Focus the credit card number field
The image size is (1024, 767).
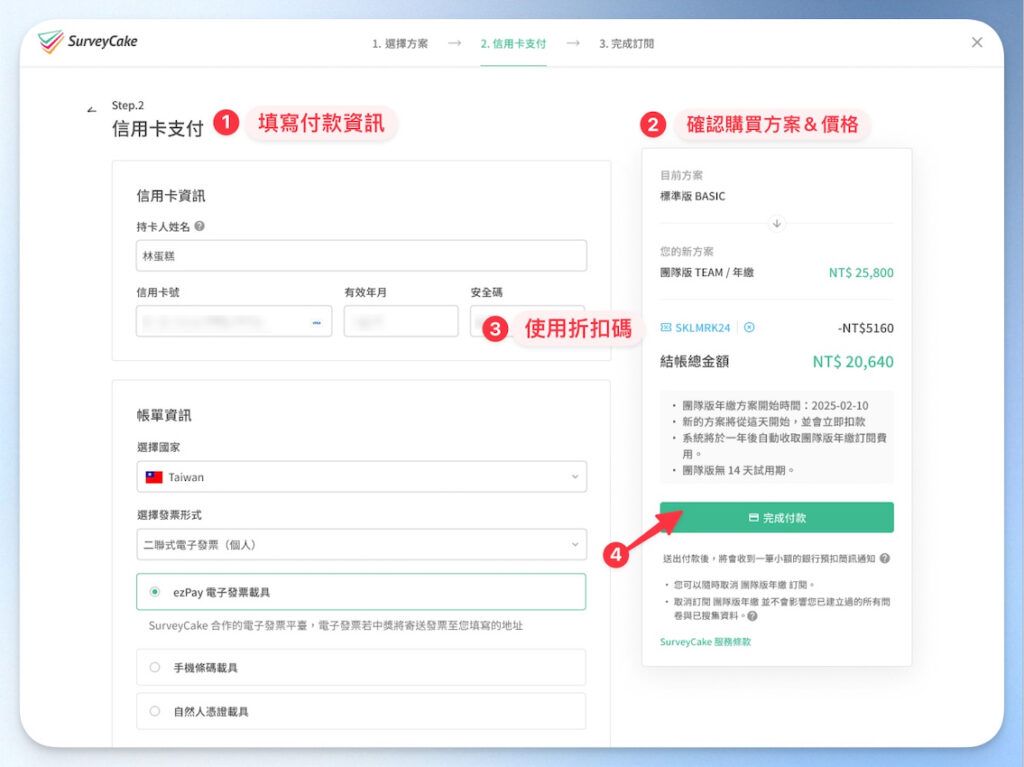[x=234, y=321]
